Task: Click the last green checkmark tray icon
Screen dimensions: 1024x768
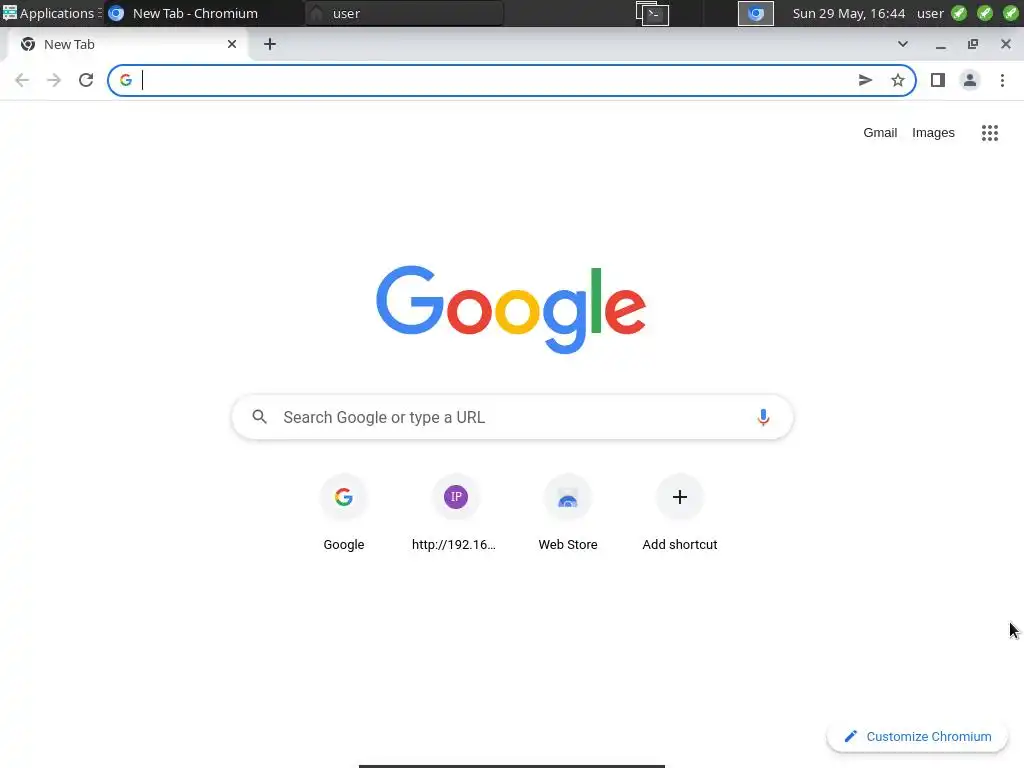Action: point(1010,13)
